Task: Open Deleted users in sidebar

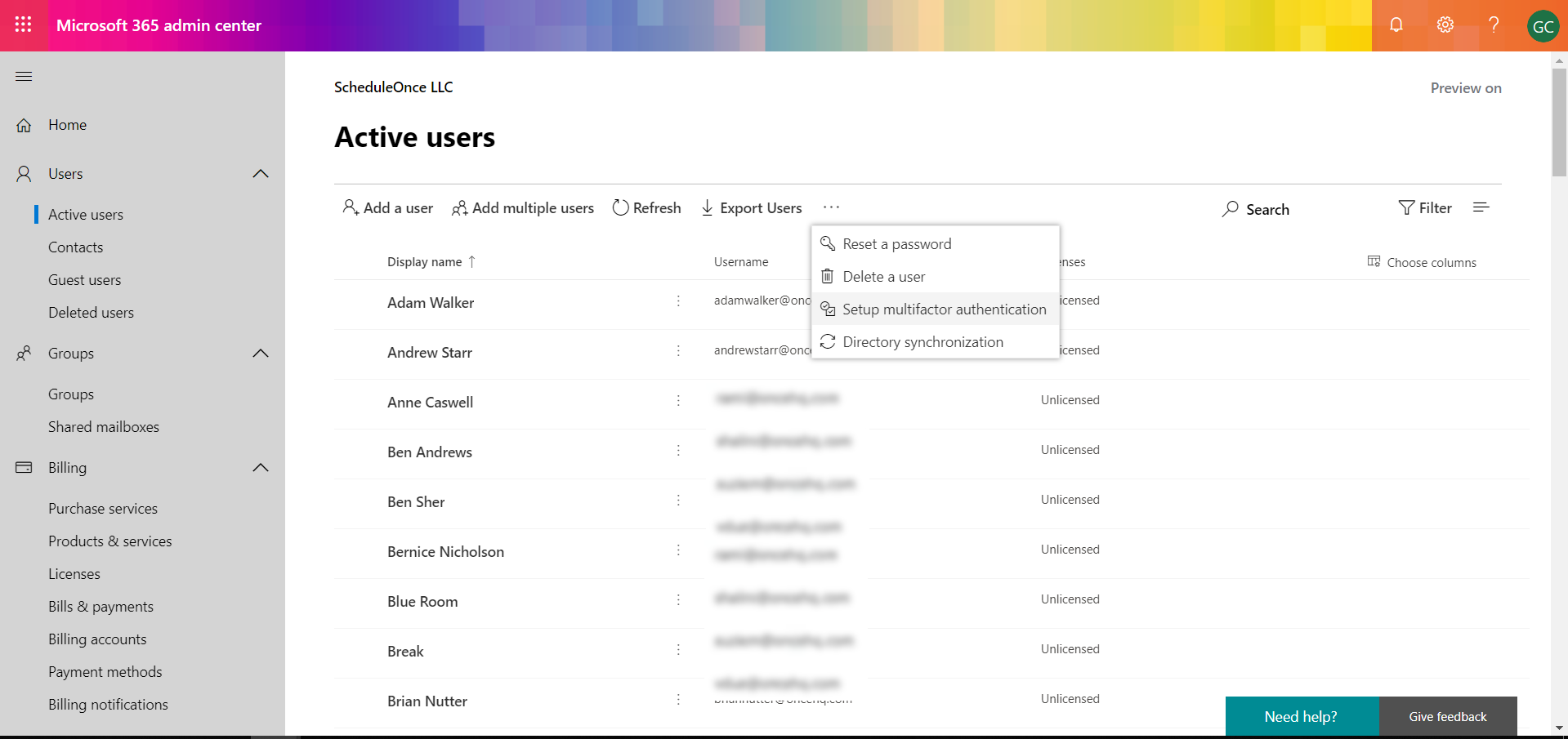Action: [x=92, y=313]
